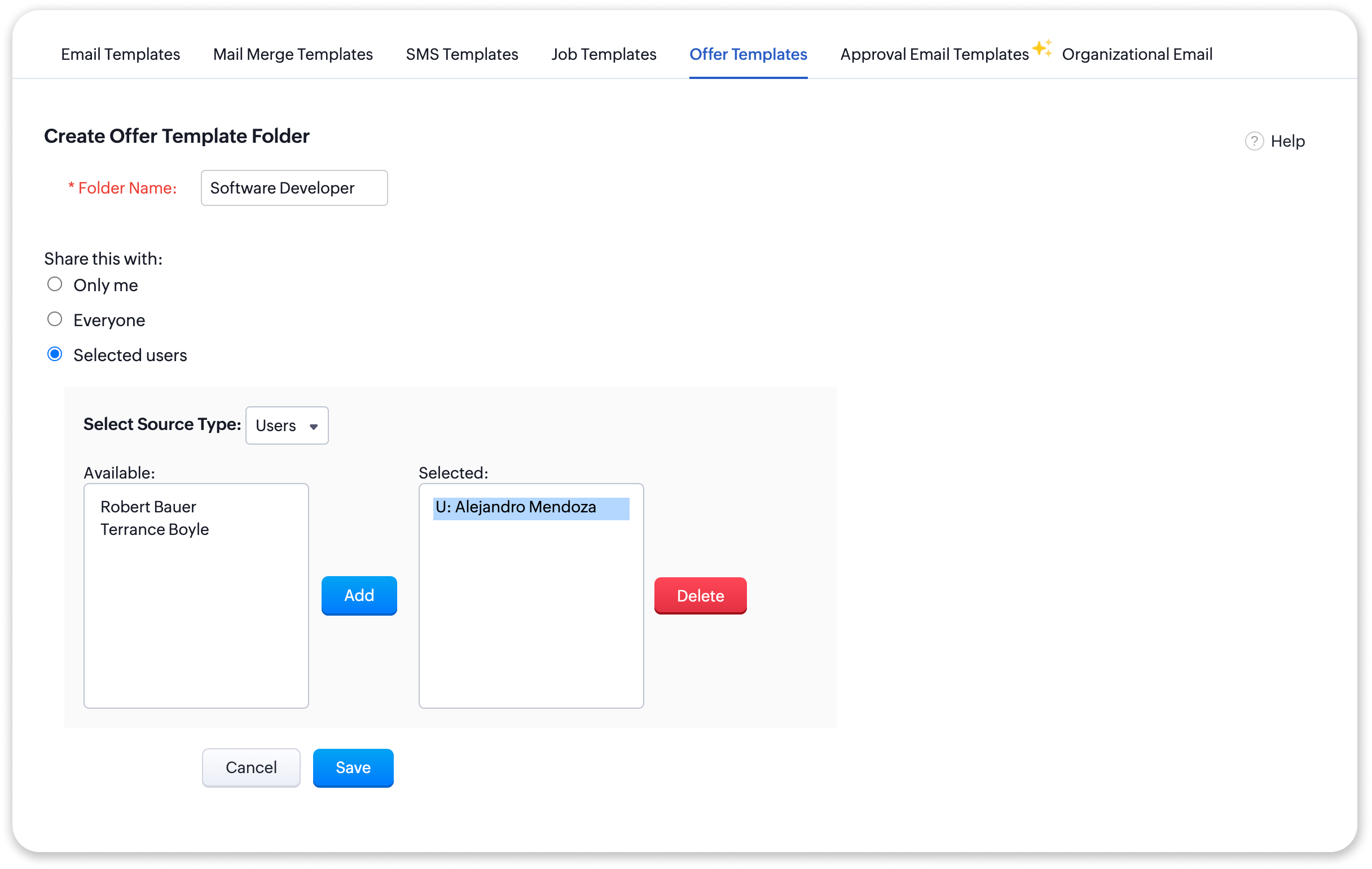
Task: Click the Help question mark icon
Action: coord(1254,141)
